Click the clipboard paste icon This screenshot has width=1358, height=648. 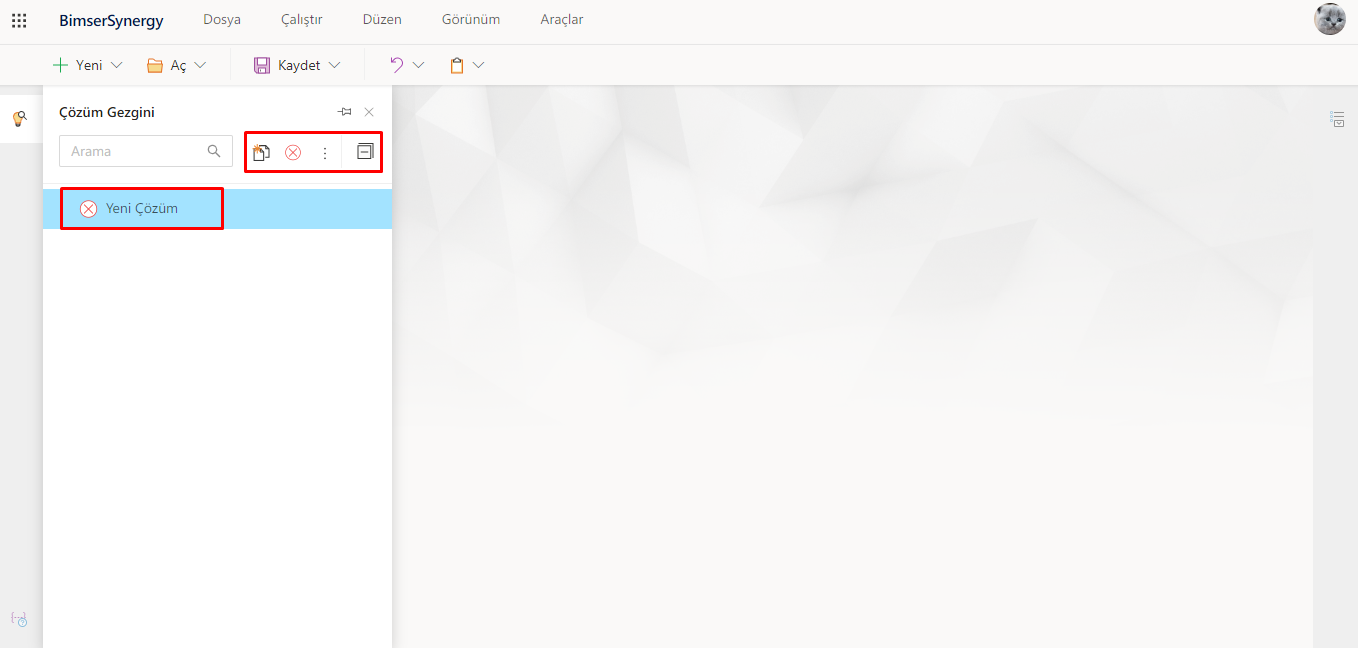[457, 65]
